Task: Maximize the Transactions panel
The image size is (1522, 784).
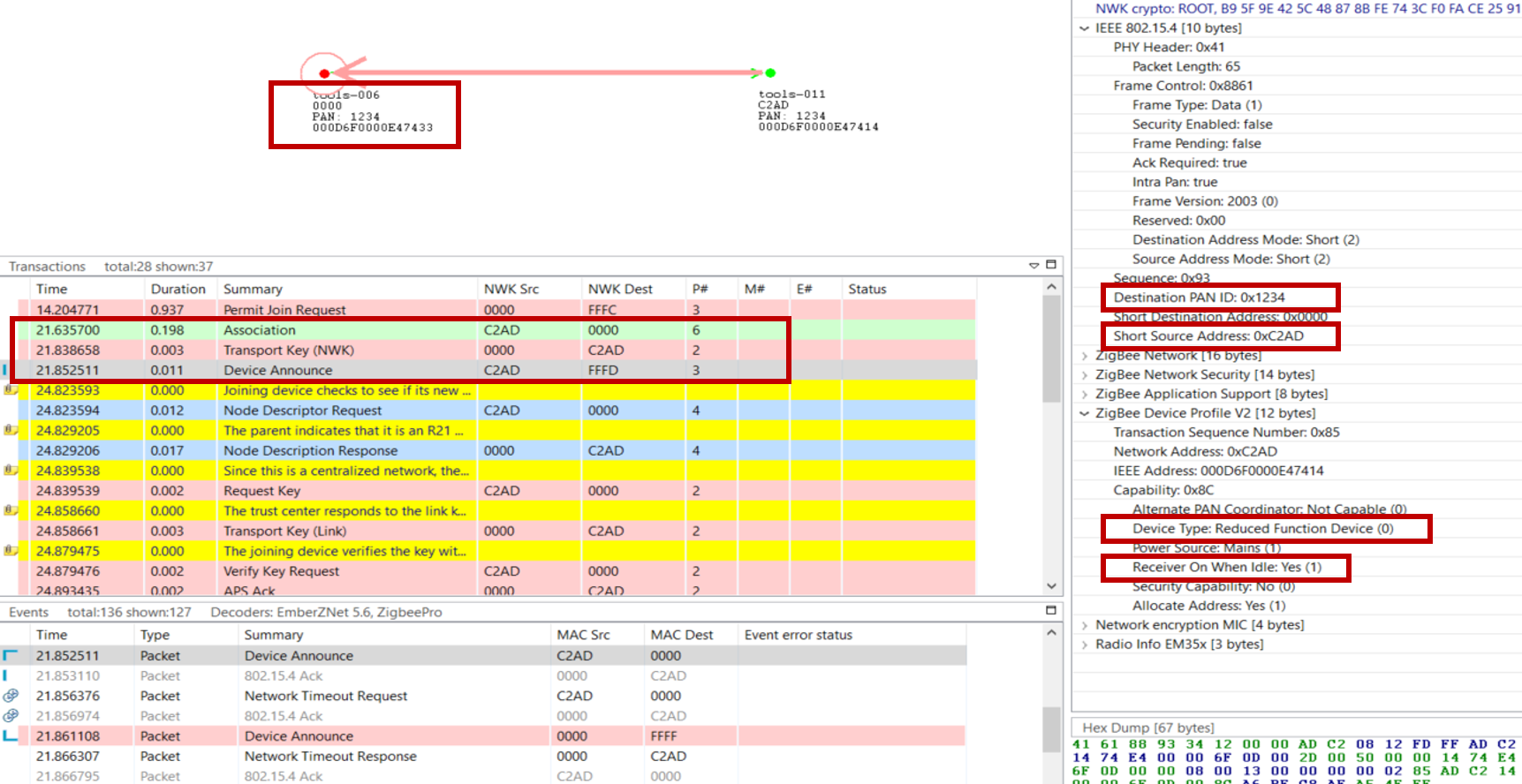Action: (1051, 265)
